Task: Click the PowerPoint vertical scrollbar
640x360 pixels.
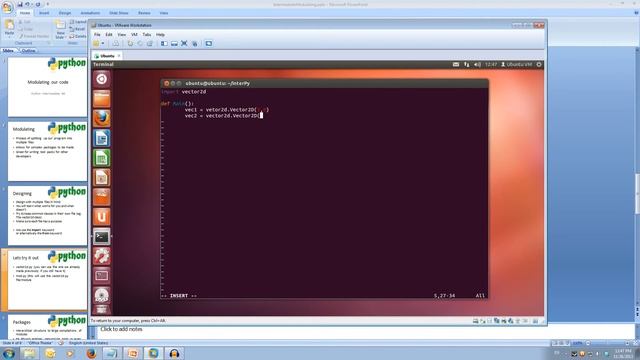Action: 637,194
